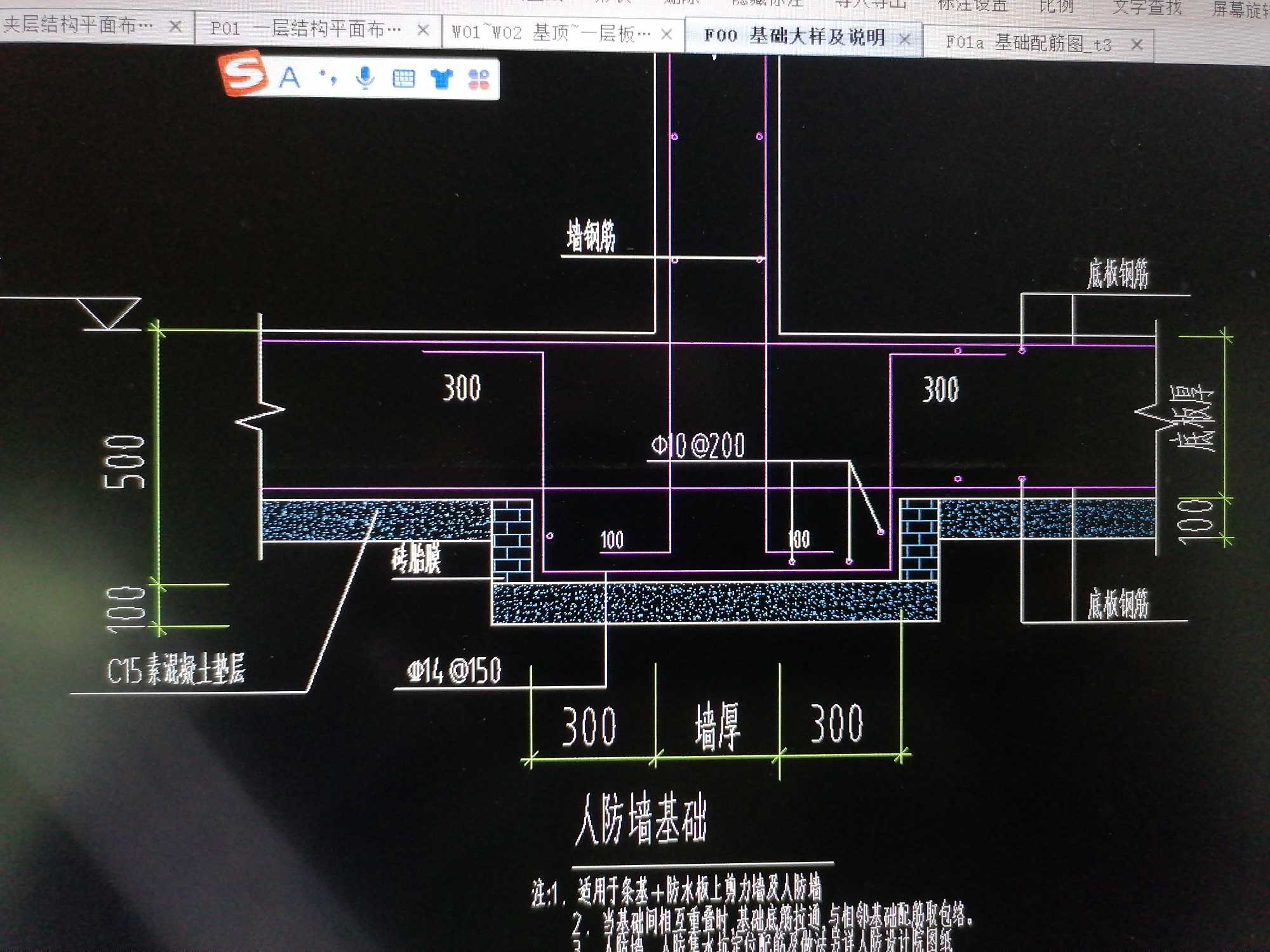Viewport: 1270px width, 952px height.
Task: Click the right brick masonry hatch block
Action: coord(919,539)
